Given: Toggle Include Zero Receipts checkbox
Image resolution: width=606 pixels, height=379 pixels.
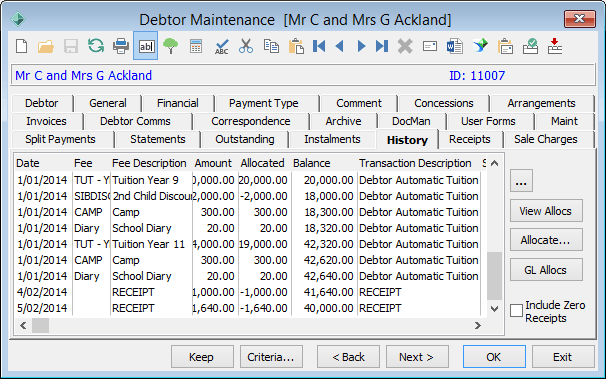Looking at the screenshot, I should pyautogui.click(x=516, y=310).
